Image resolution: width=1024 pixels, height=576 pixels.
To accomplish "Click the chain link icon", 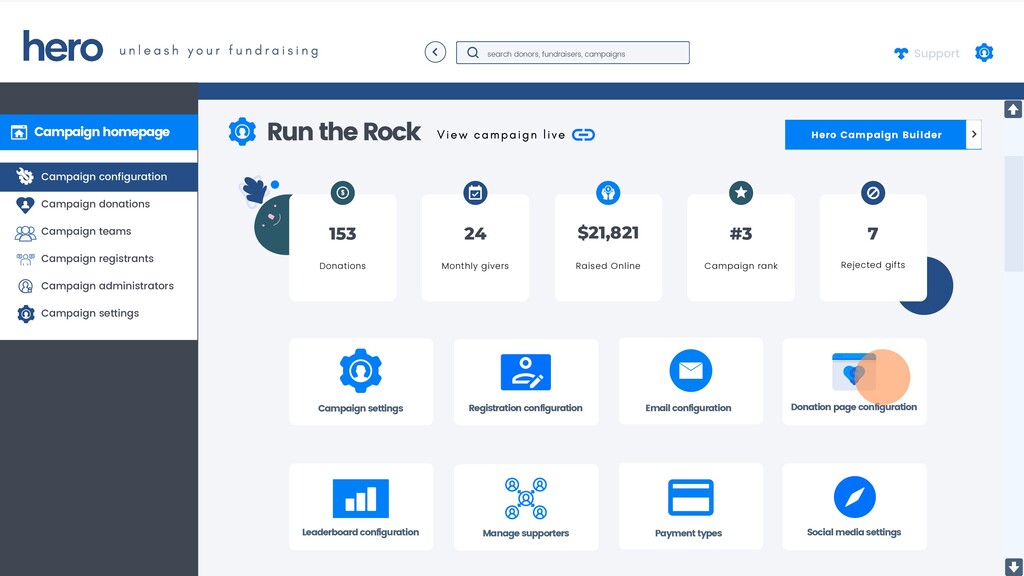I will tap(583, 135).
